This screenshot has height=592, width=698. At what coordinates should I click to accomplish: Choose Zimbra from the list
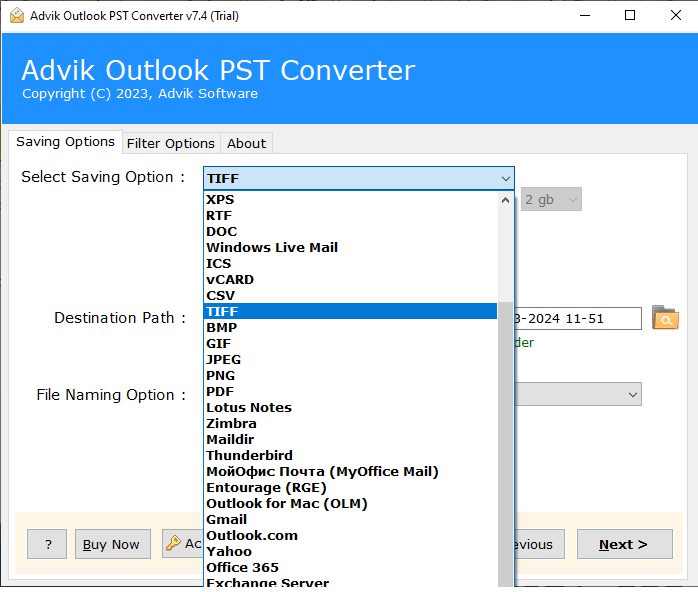click(350, 424)
